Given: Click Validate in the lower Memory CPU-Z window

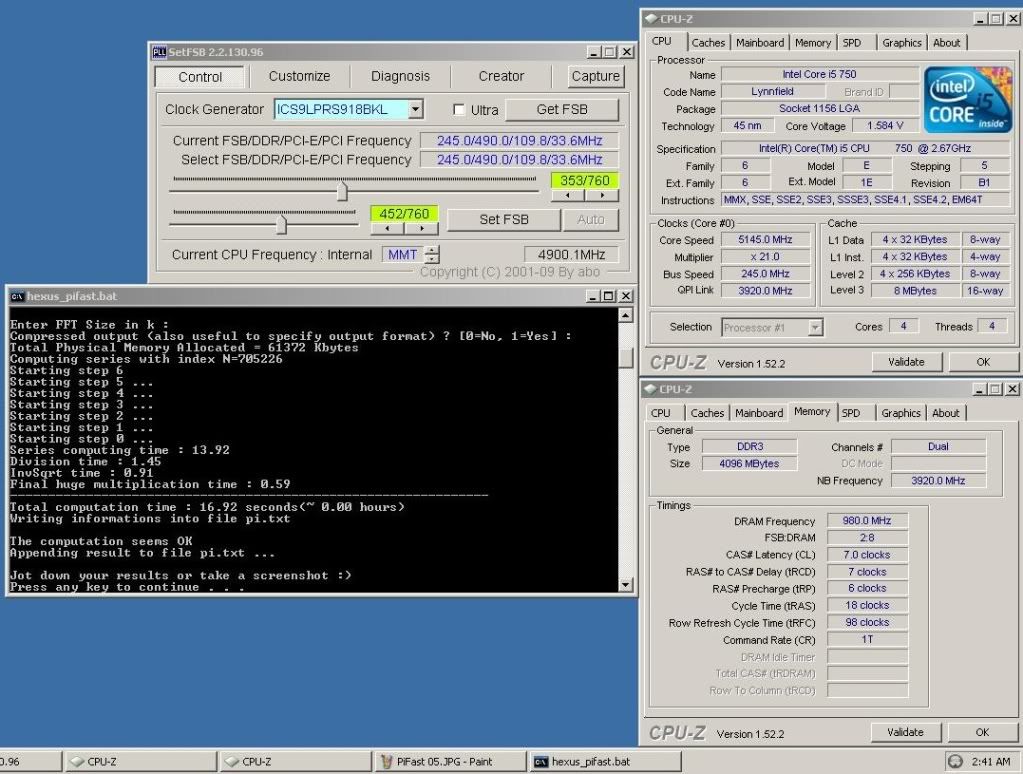Looking at the screenshot, I should [x=906, y=732].
